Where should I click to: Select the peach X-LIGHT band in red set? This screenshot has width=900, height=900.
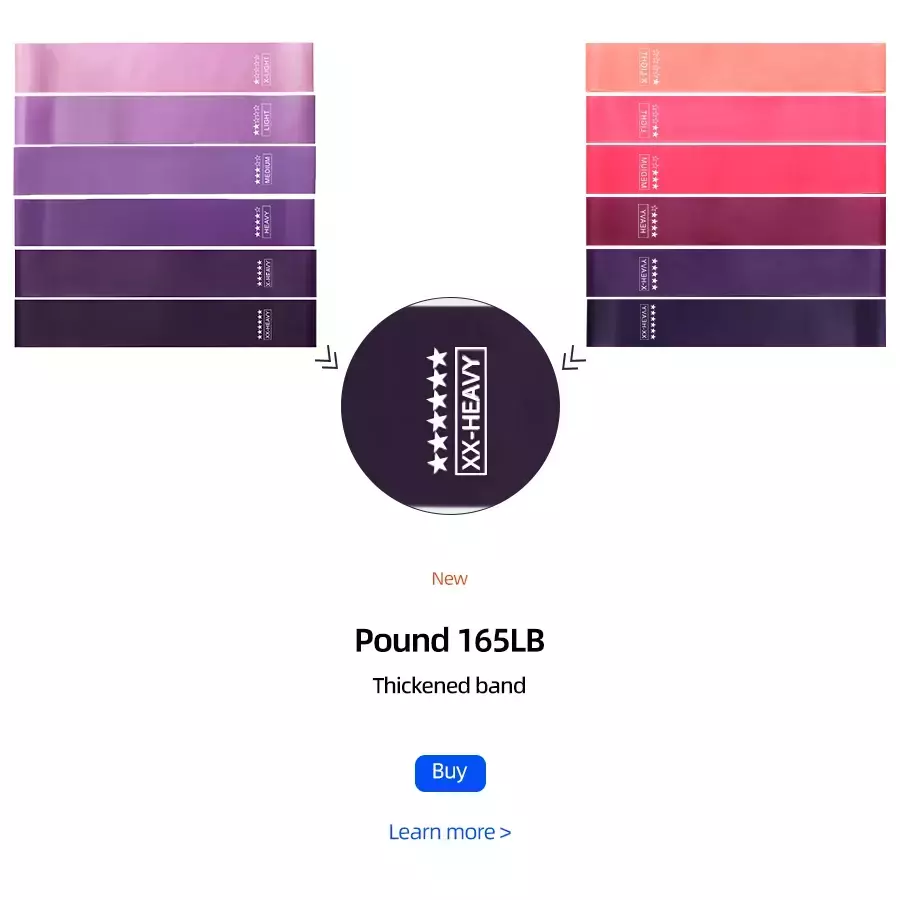click(x=735, y=67)
